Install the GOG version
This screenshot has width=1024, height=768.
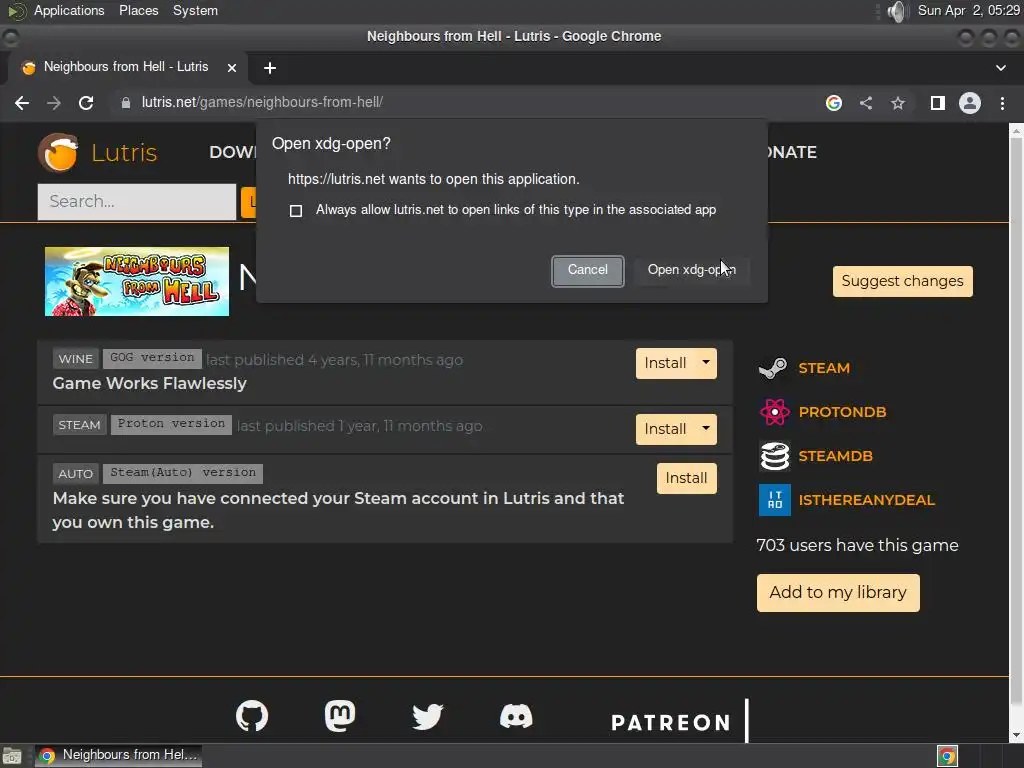pyautogui.click(x=665, y=364)
